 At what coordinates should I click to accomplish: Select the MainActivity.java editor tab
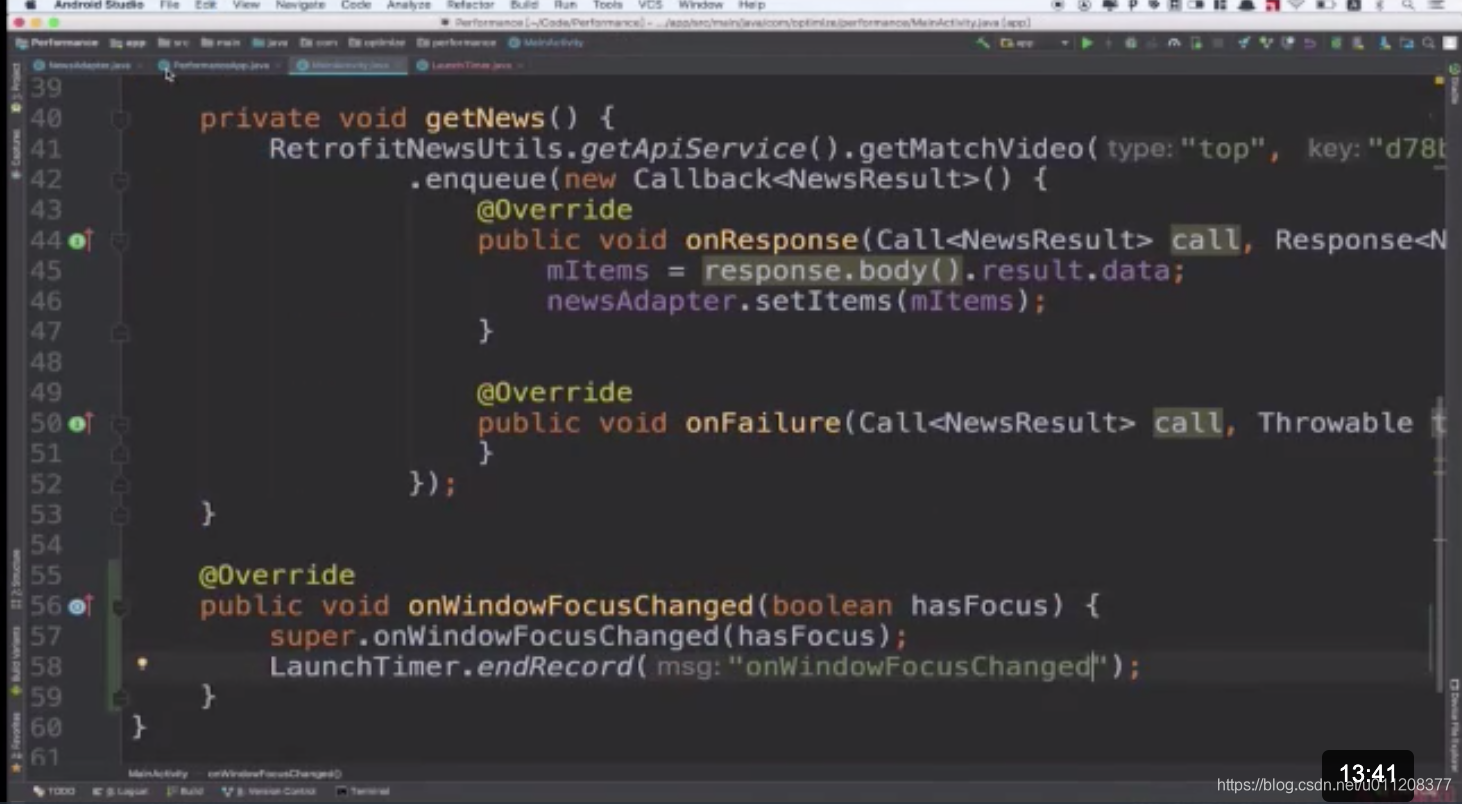click(348, 65)
